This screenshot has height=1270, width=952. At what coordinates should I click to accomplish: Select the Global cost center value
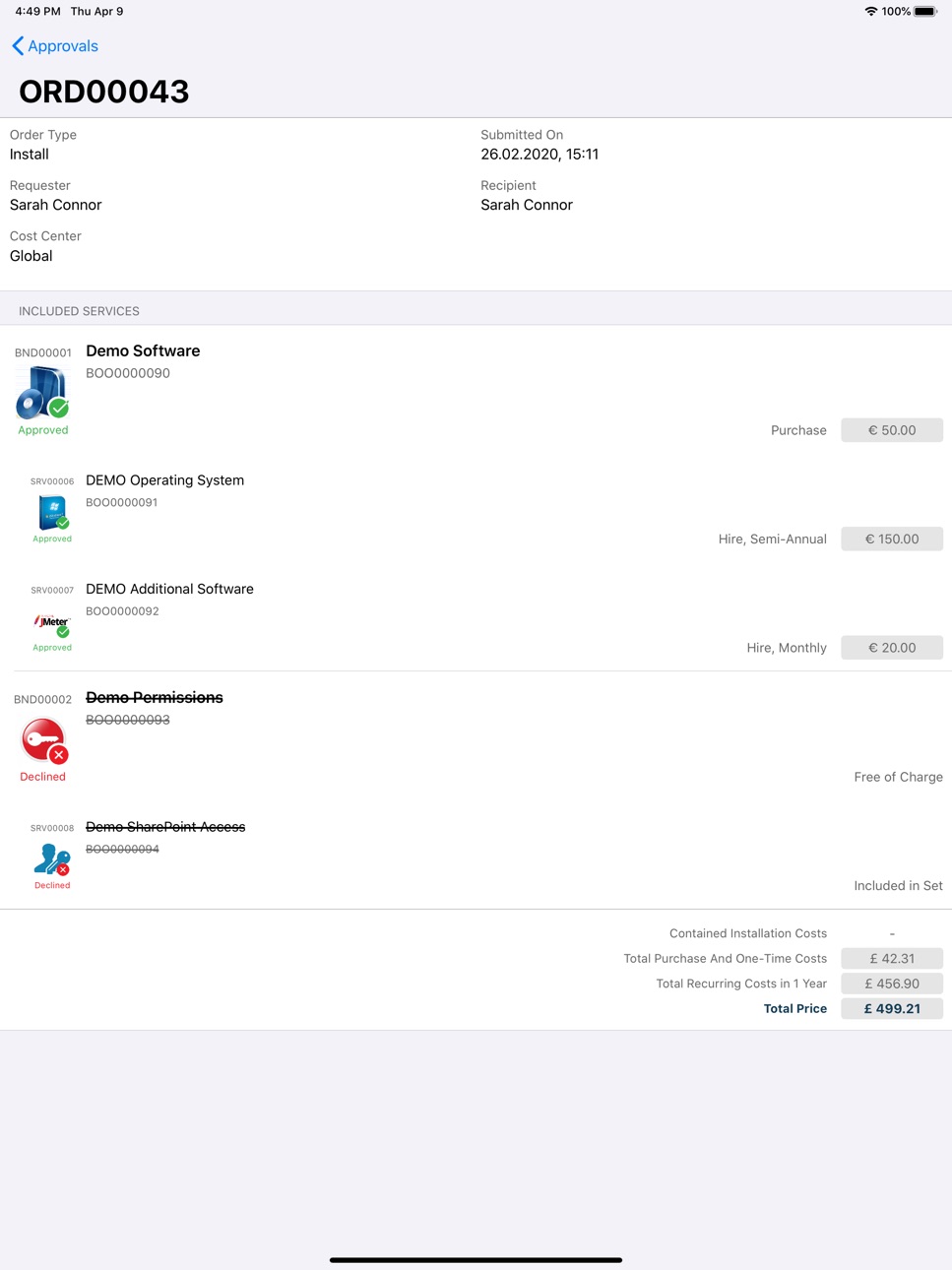[32, 256]
